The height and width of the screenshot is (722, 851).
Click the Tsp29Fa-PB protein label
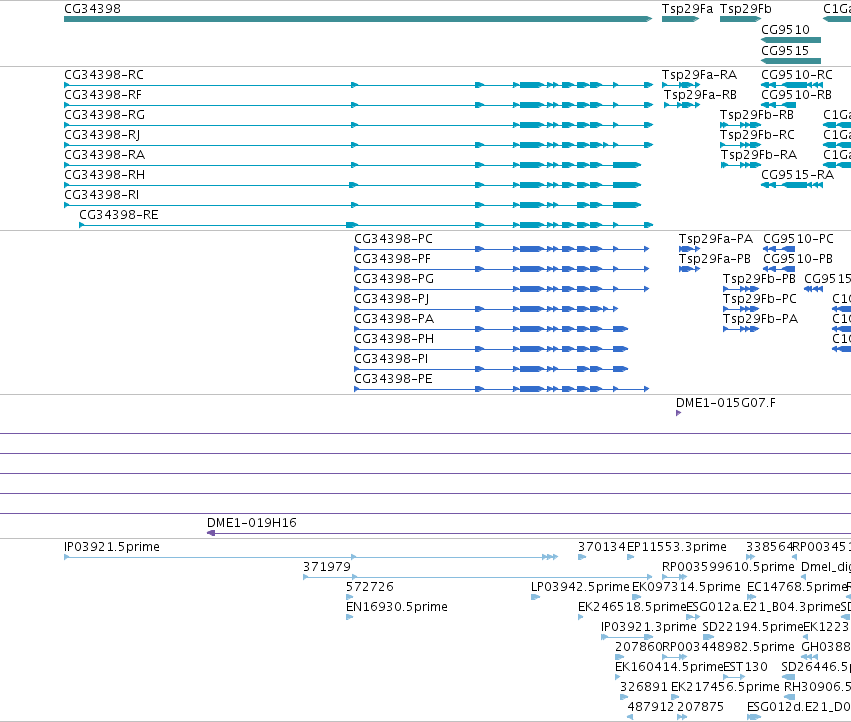coord(715,259)
